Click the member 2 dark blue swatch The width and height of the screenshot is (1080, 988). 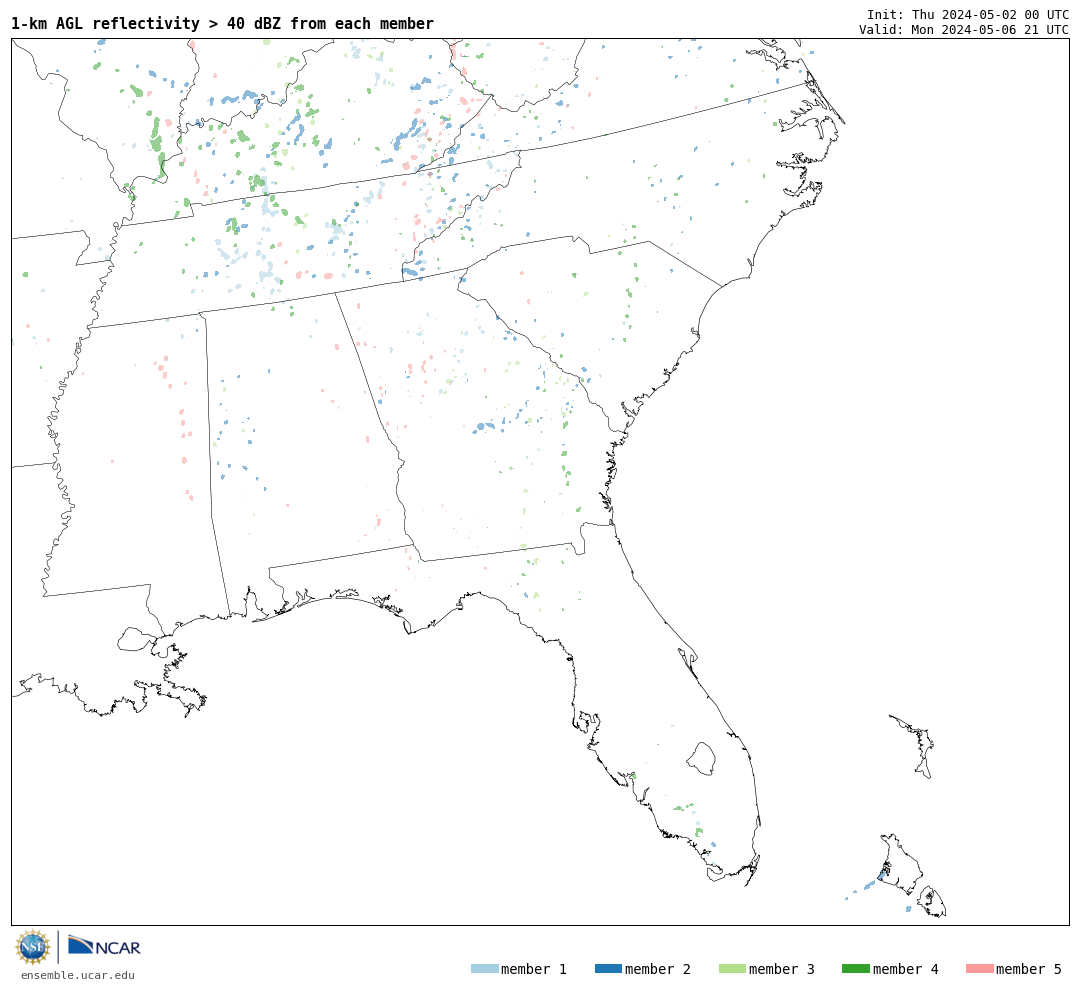tap(608, 969)
